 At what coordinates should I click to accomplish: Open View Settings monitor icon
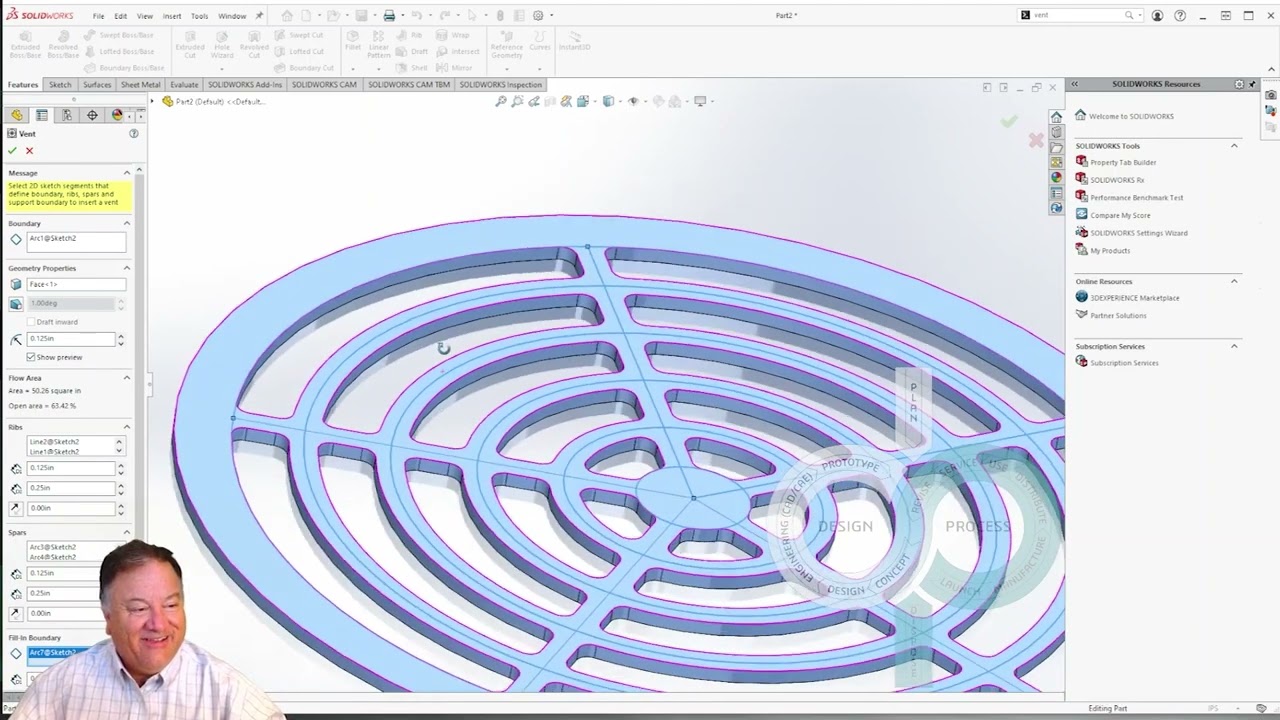(x=700, y=101)
